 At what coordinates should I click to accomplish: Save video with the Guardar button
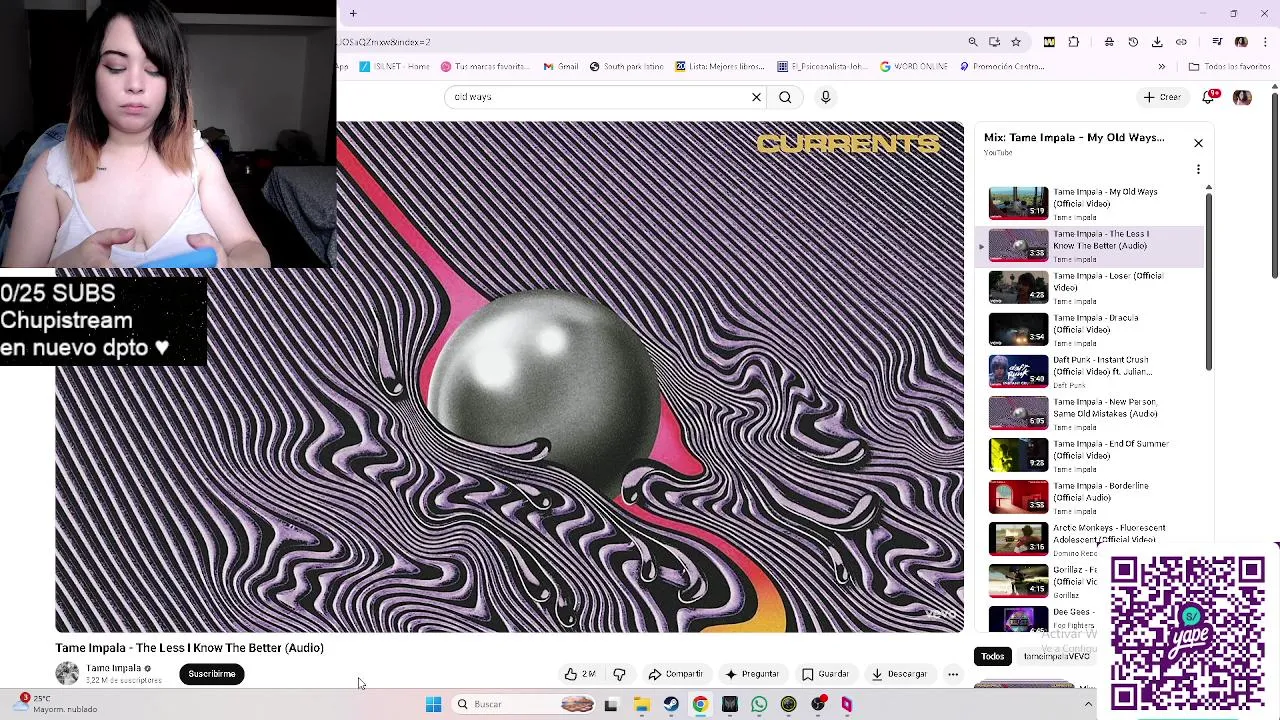826,674
